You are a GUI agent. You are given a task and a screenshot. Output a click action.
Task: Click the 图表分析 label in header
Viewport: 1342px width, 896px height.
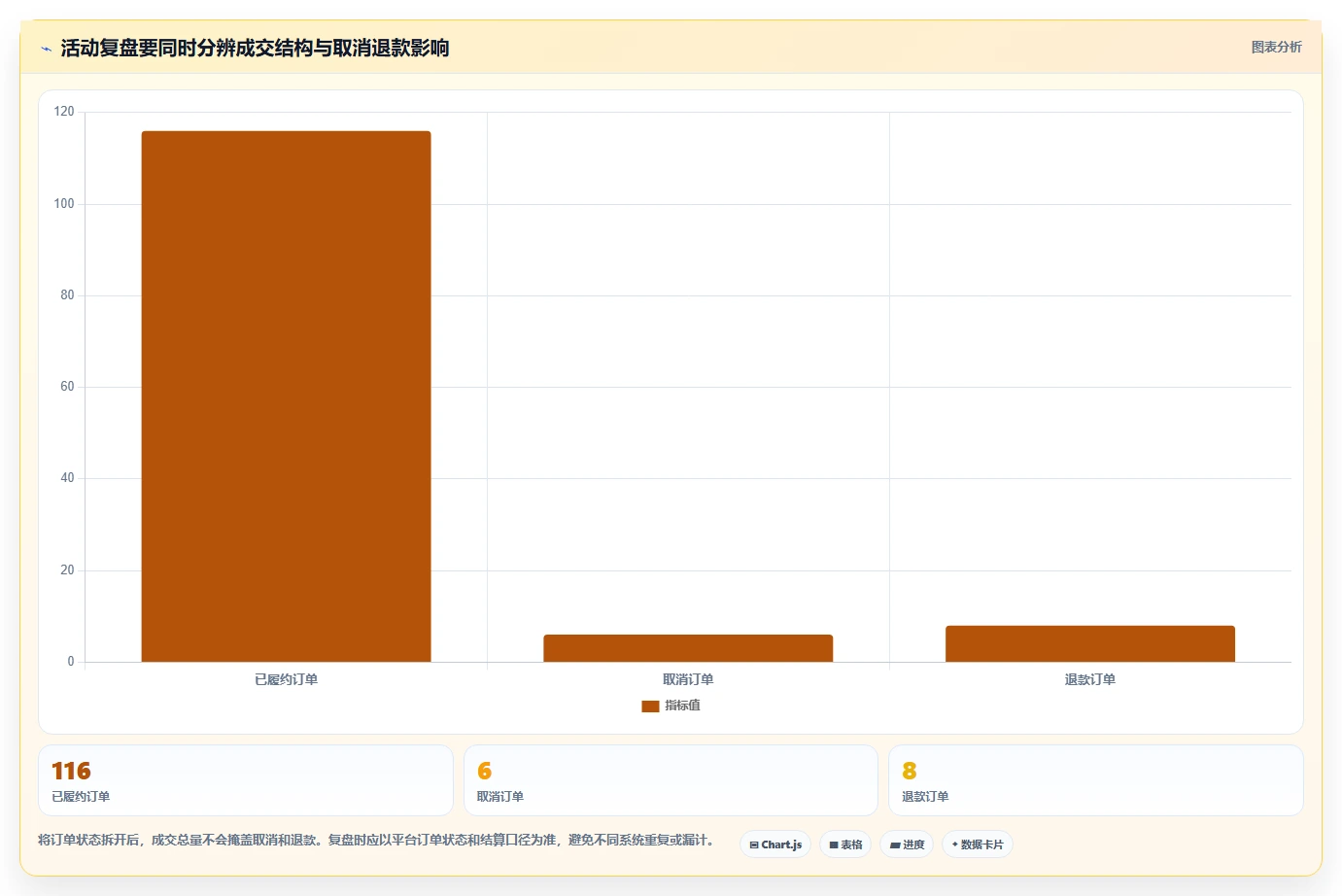pos(1276,47)
